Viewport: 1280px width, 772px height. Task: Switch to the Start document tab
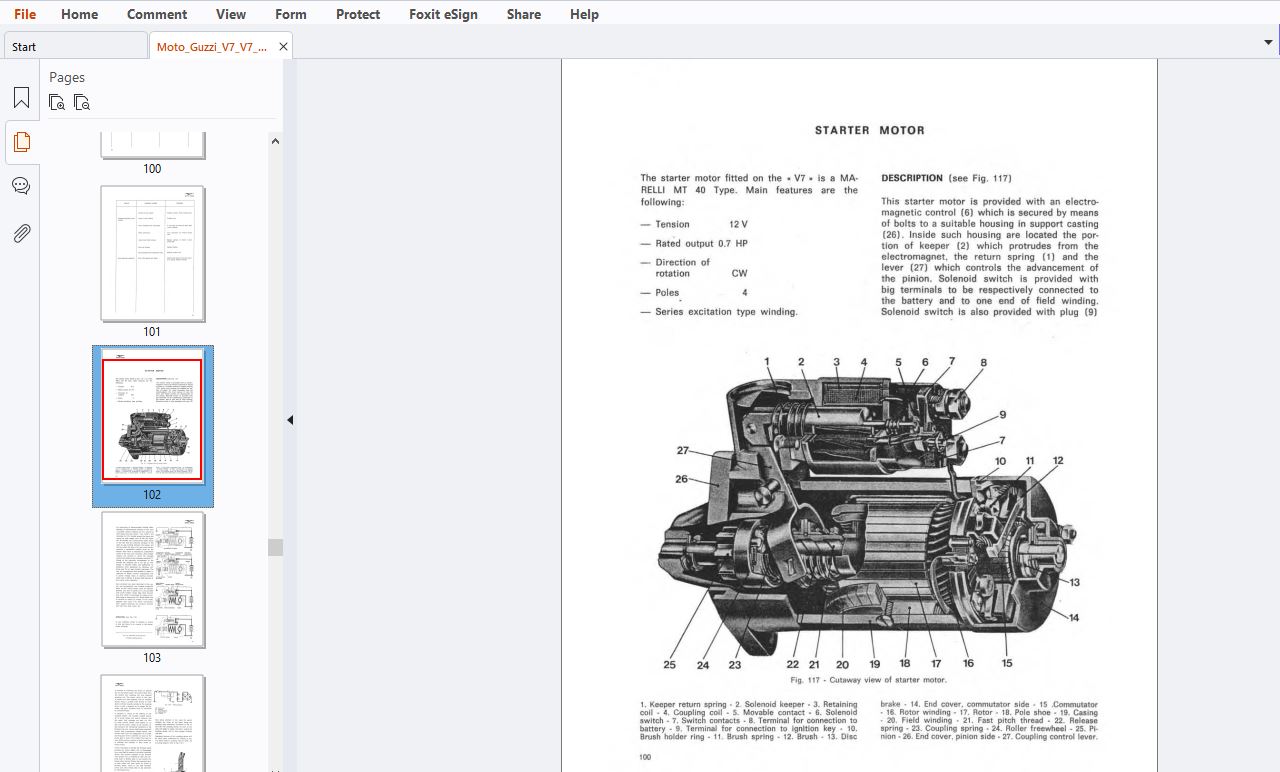tap(76, 46)
